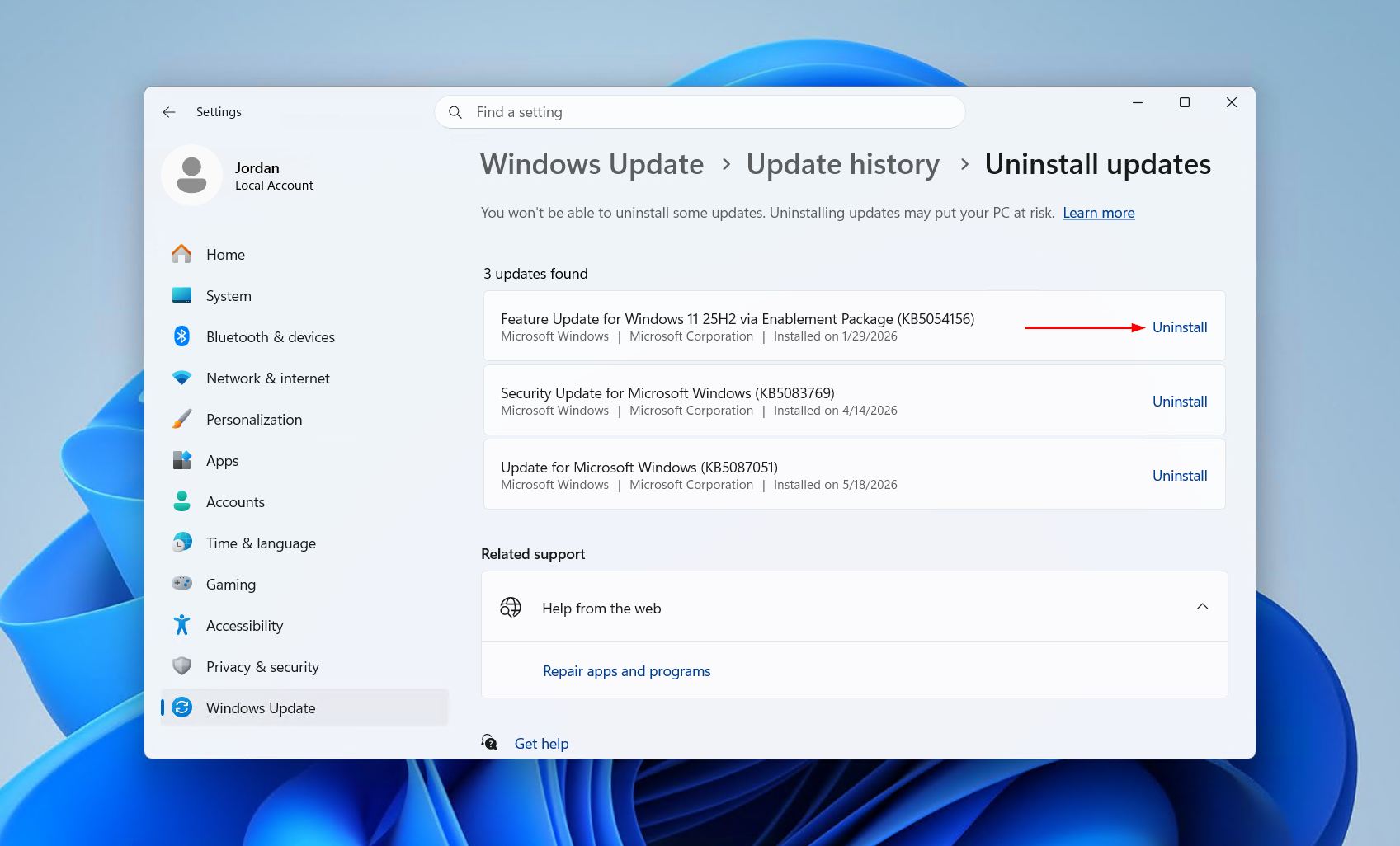The height and width of the screenshot is (846, 1400).
Task: Uninstall Update KB5087051
Action: tap(1180, 476)
